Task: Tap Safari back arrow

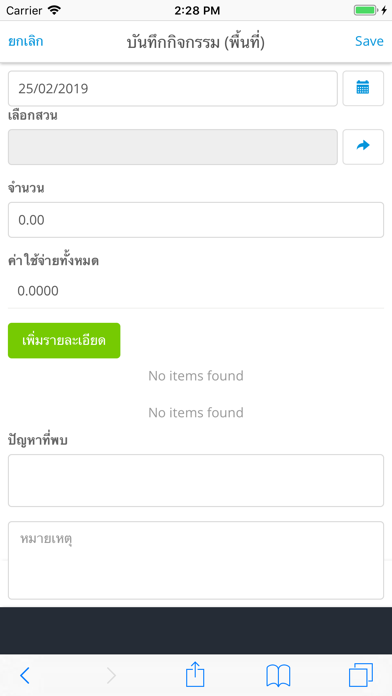Action: (25, 676)
